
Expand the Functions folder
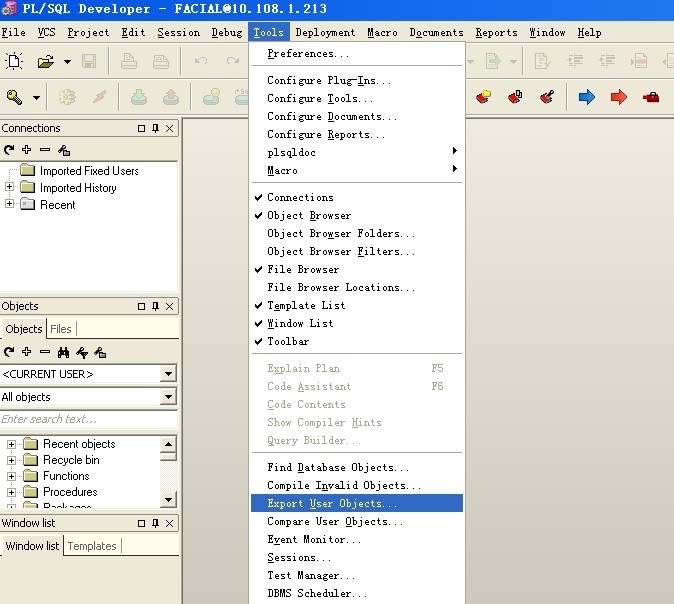pos(12,476)
